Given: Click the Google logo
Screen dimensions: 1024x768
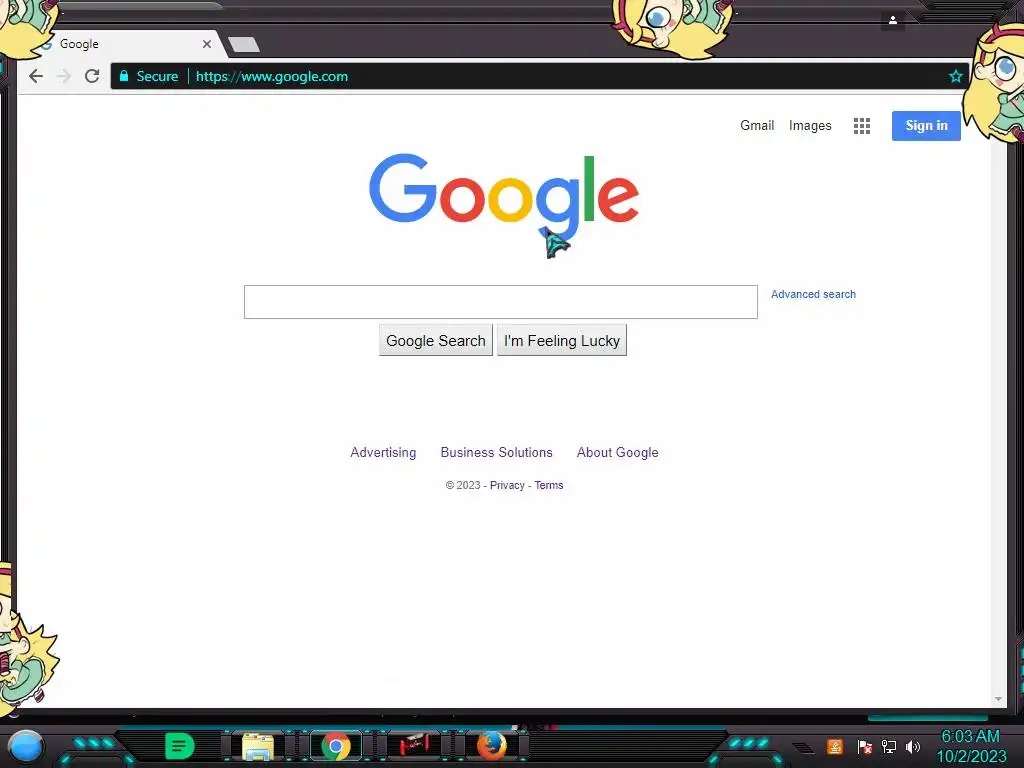Looking at the screenshot, I should [x=504, y=196].
